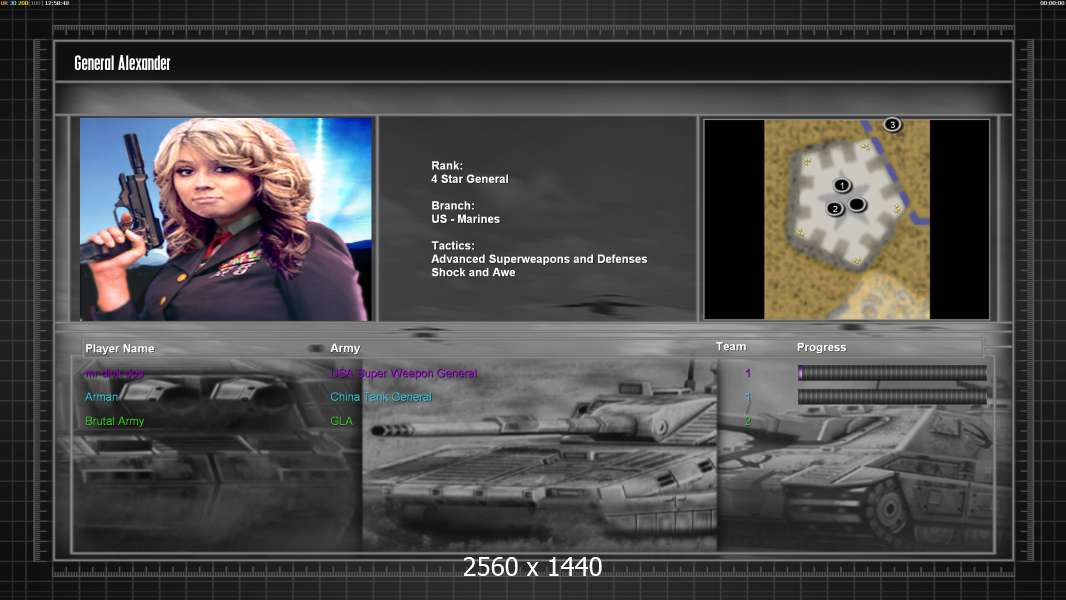Click the 'Tactics:' label

(453, 245)
